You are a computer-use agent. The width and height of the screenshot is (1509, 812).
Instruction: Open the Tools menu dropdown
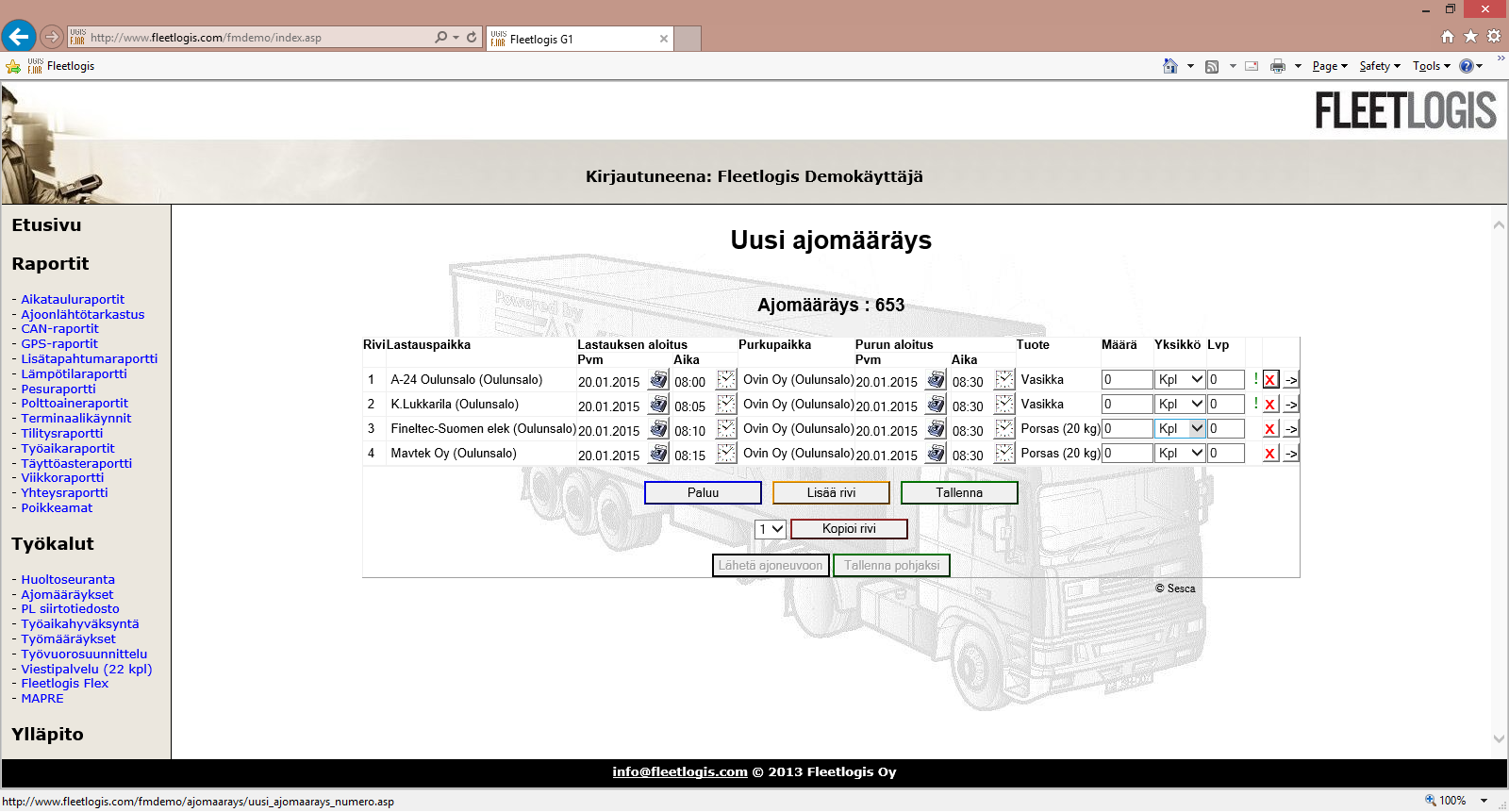point(1432,66)
